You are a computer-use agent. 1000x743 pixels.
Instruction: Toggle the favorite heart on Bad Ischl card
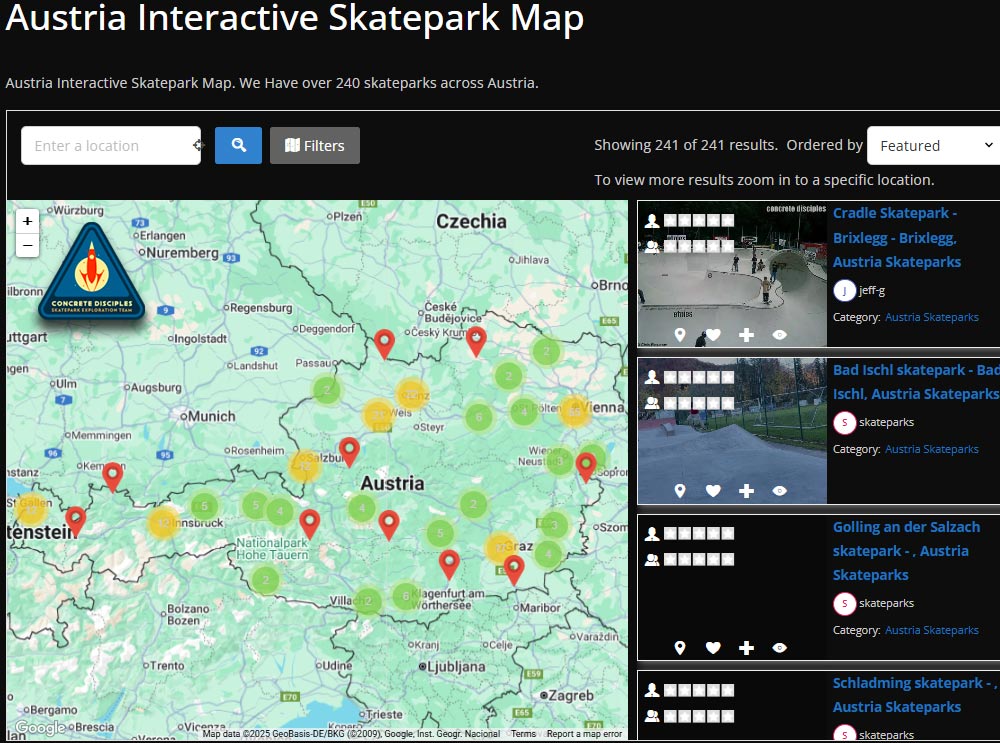point(713,491)
